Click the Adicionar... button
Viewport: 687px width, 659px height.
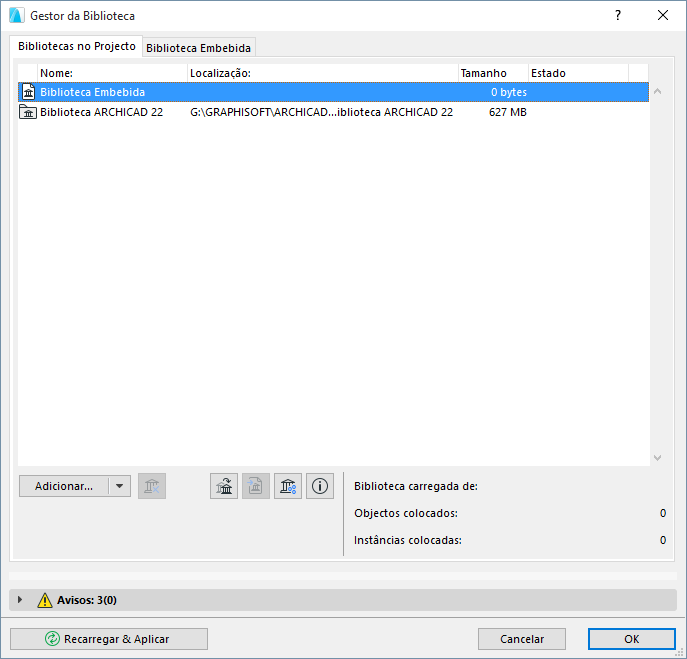click(64, 486)
